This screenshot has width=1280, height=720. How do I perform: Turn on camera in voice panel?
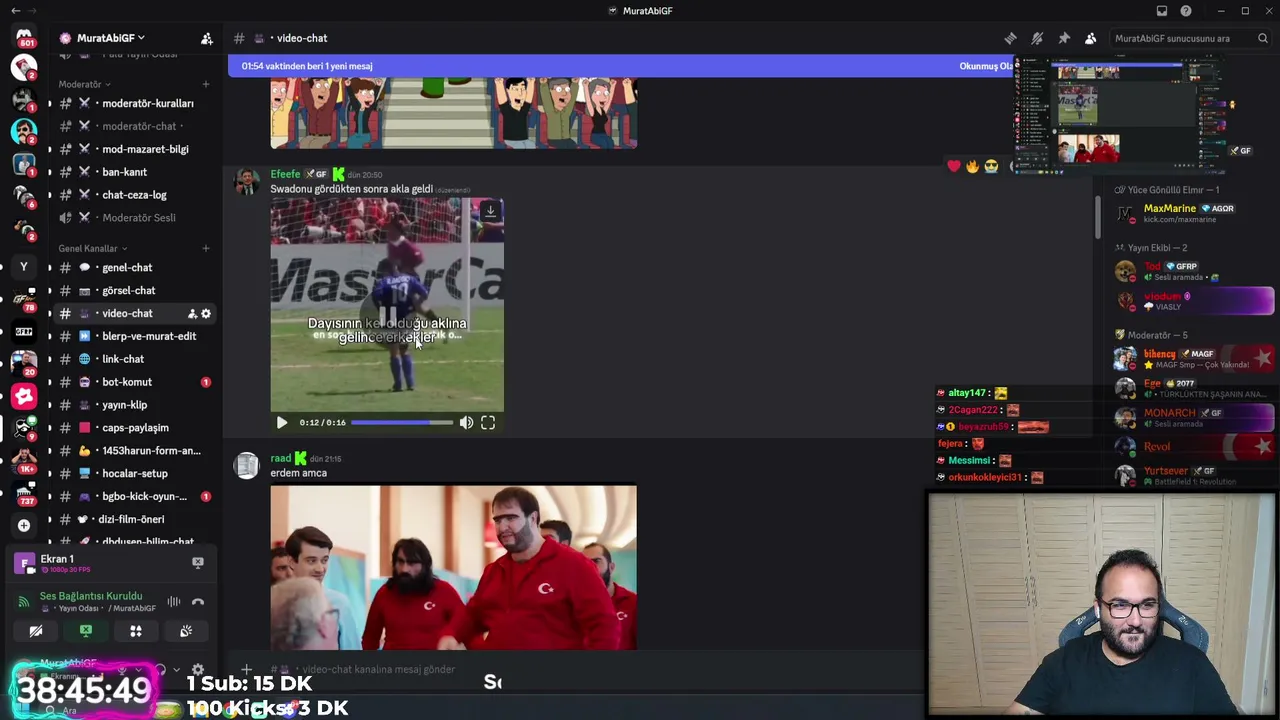pyautogui.click(x=36, y=631)
